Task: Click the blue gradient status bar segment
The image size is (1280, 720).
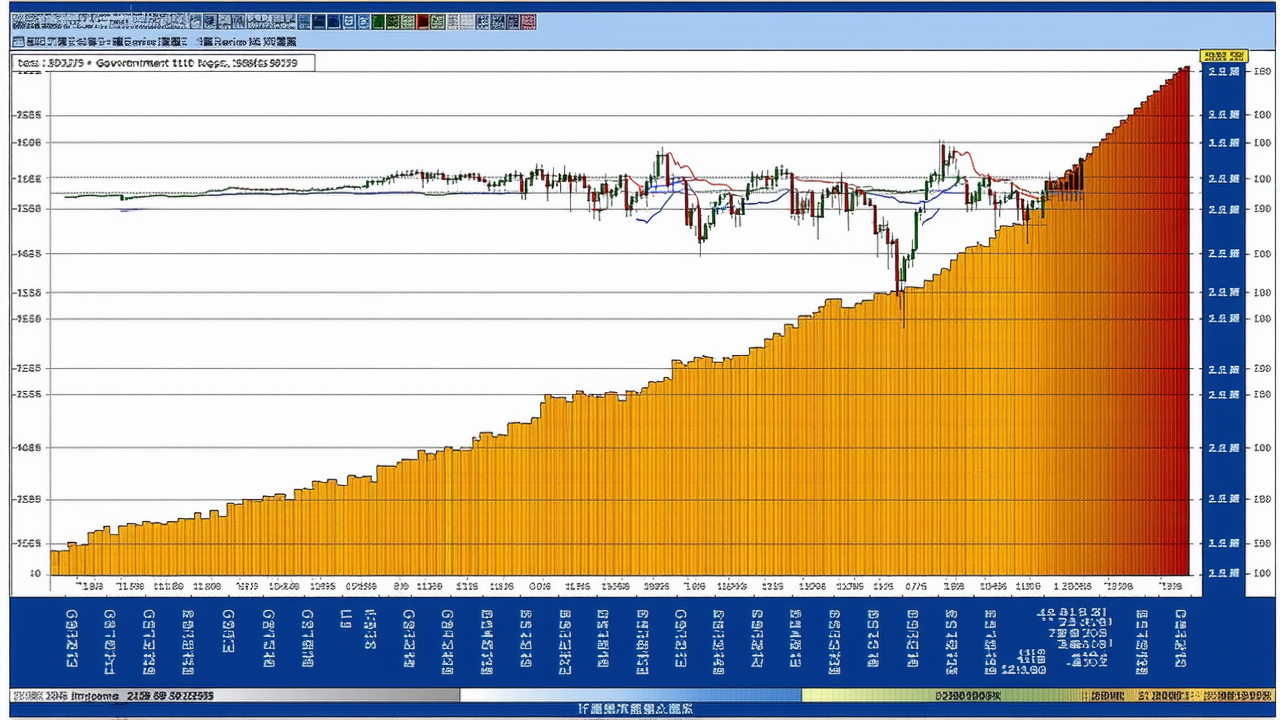Action: coord(630,694)
